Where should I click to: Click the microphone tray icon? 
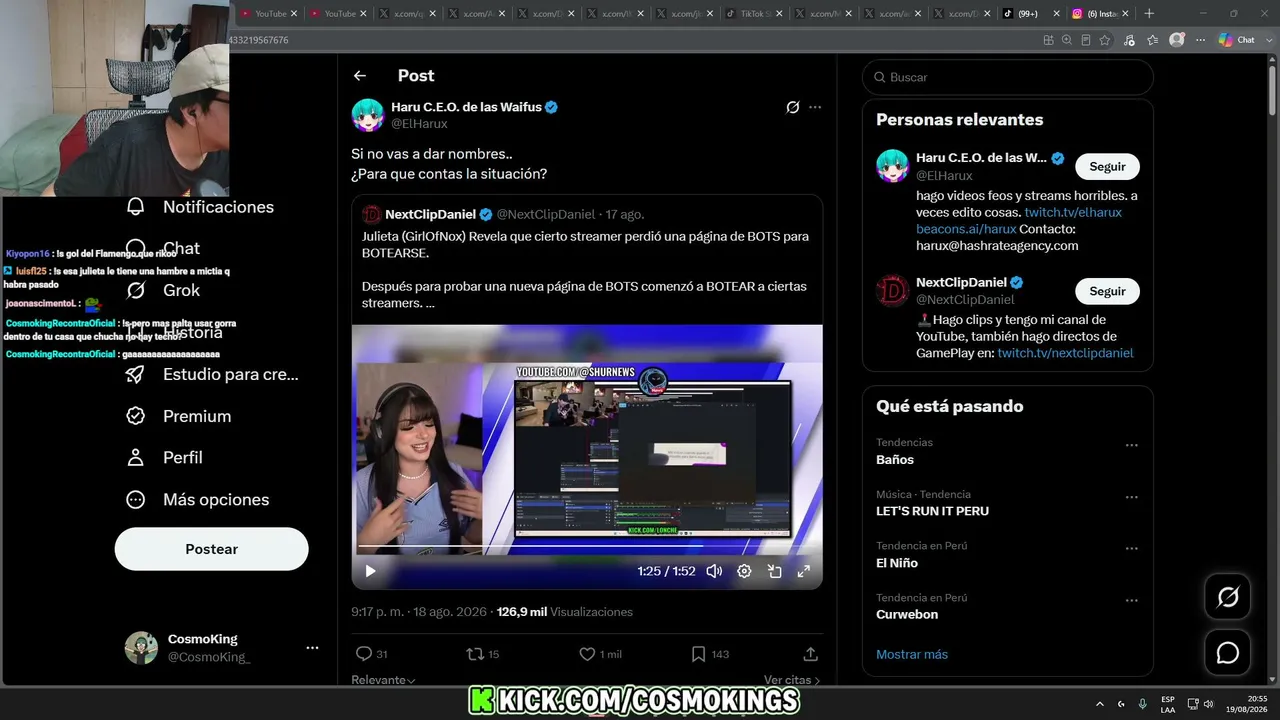tap(1142, 704)
